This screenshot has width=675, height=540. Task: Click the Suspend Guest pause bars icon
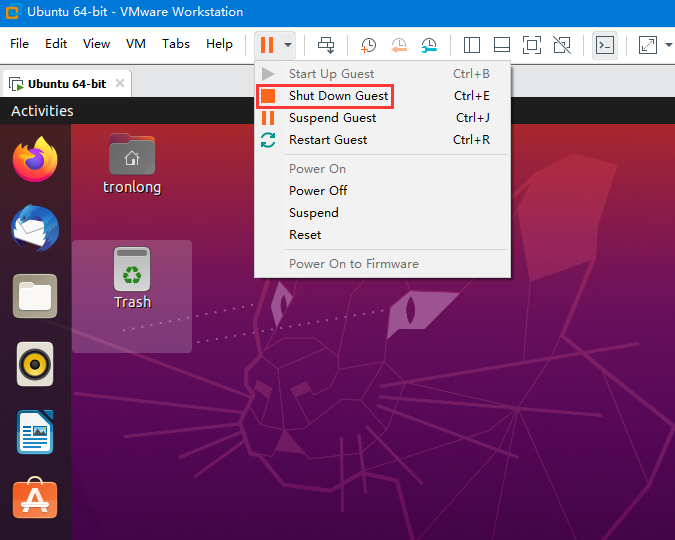pos(268,118)
